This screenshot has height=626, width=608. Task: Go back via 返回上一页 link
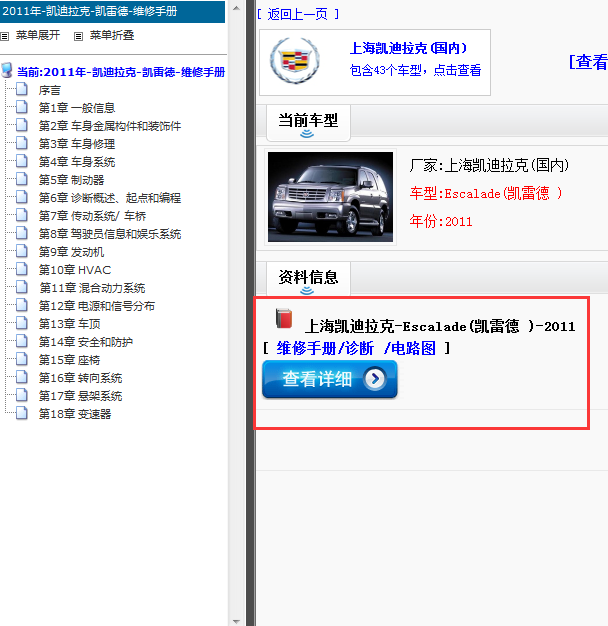pyautogui.click(x=298, y=14)
